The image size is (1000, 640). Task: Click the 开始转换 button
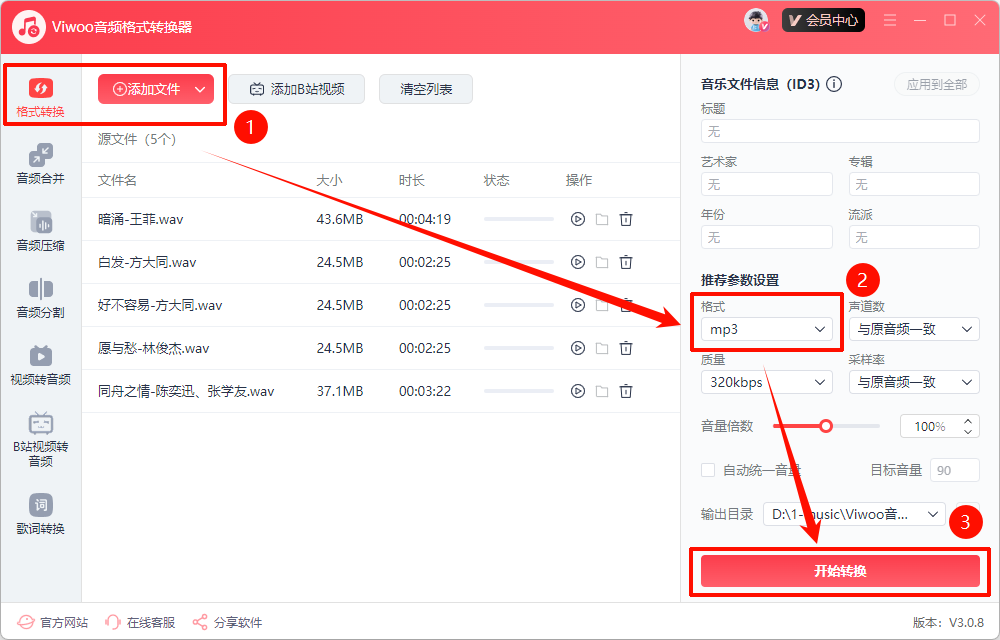point(840,571)
